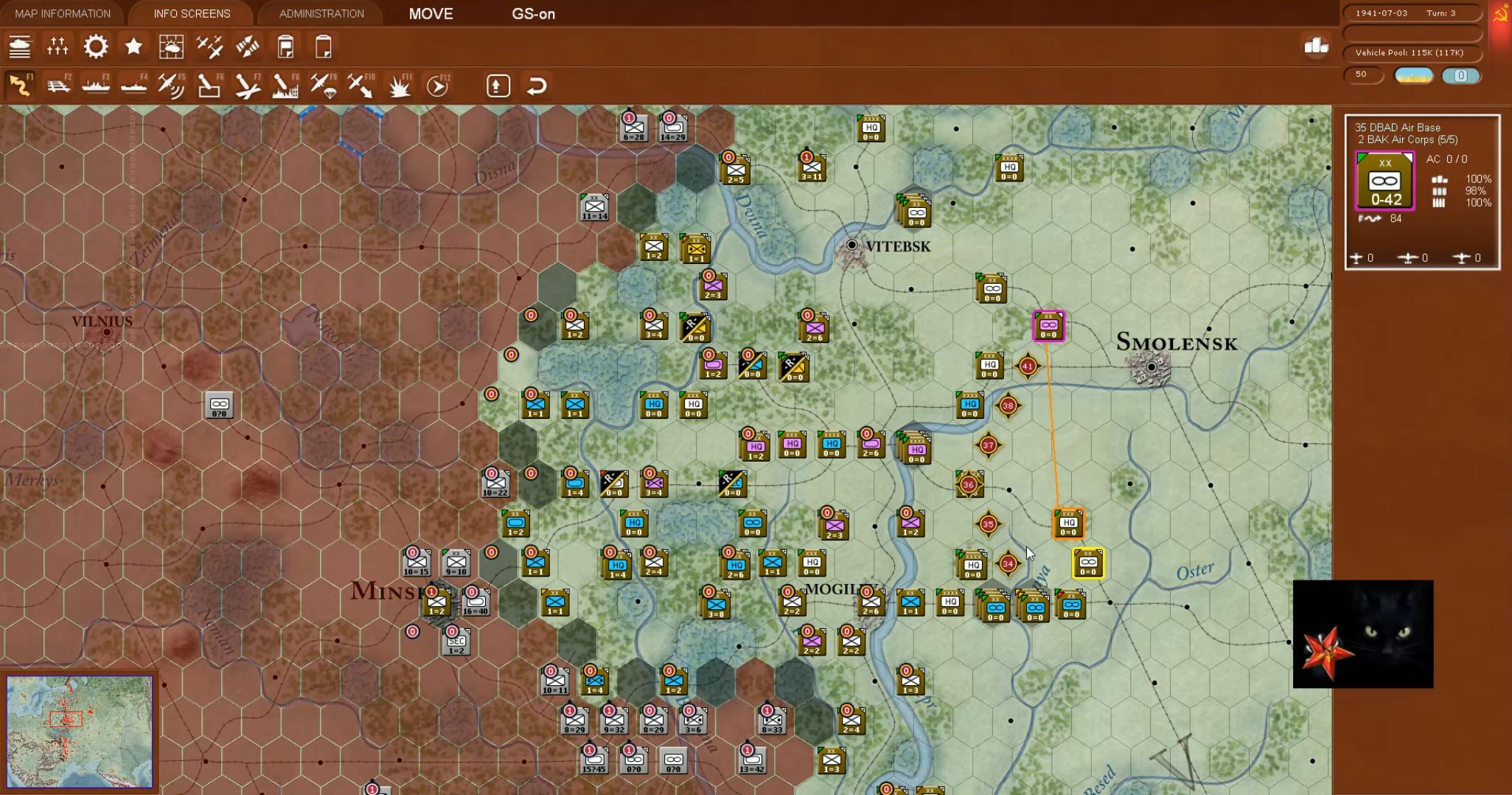Open the Order of Battle tank icon
The height and width of the screenshot is (795, 1512).
point(20,47)
